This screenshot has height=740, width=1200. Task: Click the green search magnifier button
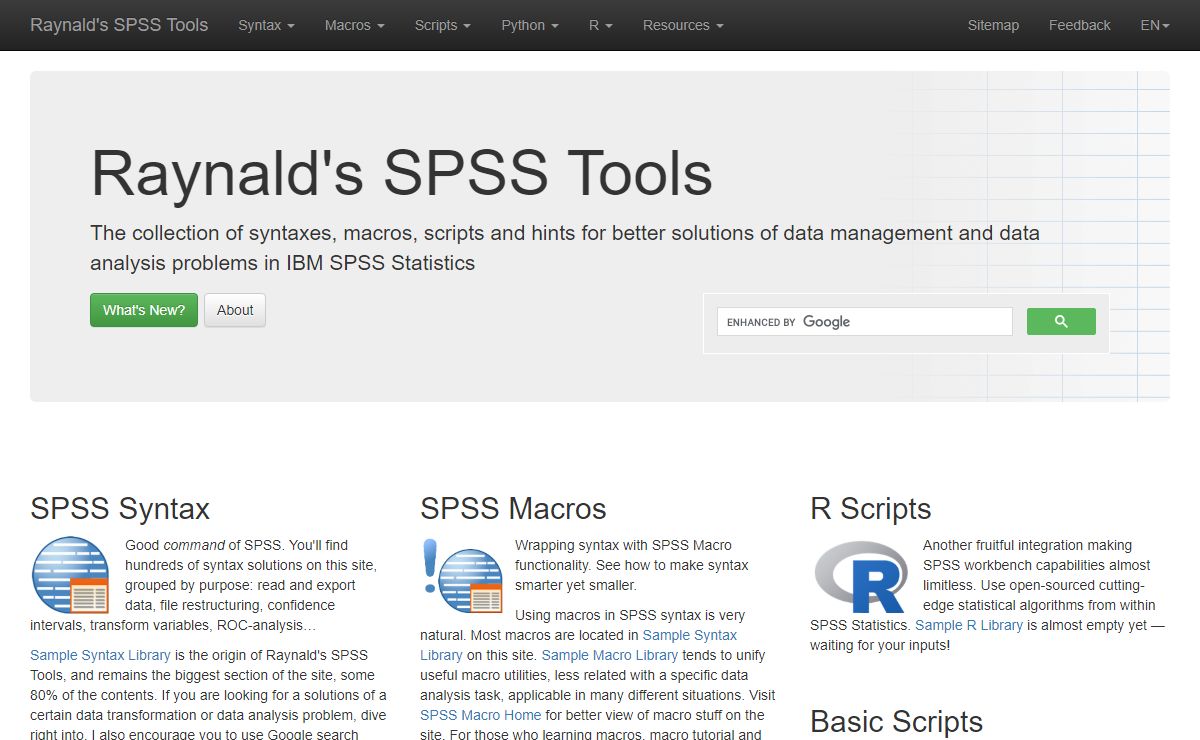click(1061, 321)
